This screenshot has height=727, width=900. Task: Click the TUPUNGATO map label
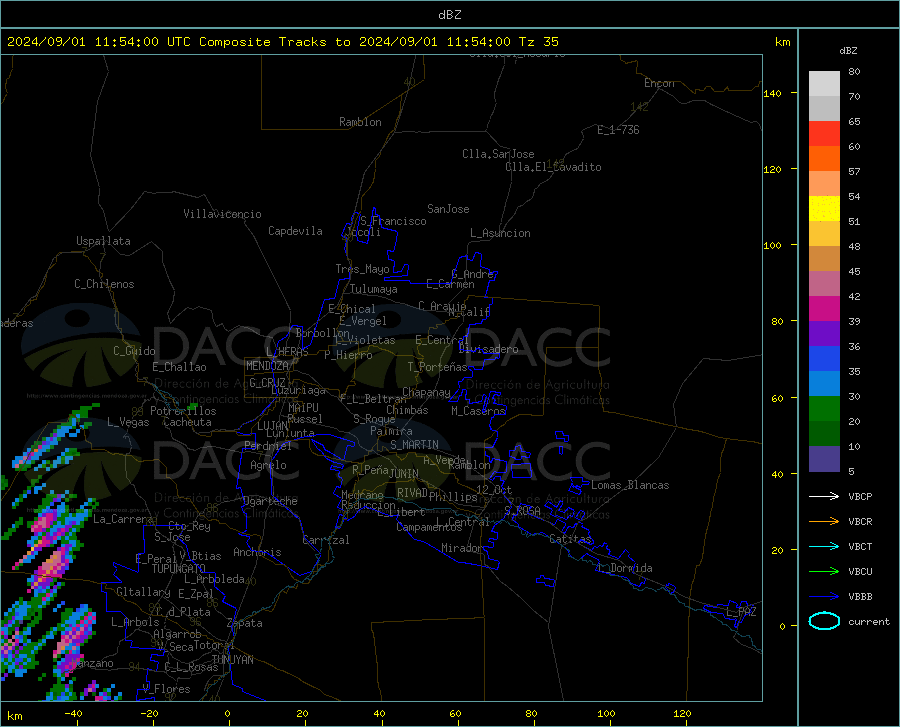179,569
